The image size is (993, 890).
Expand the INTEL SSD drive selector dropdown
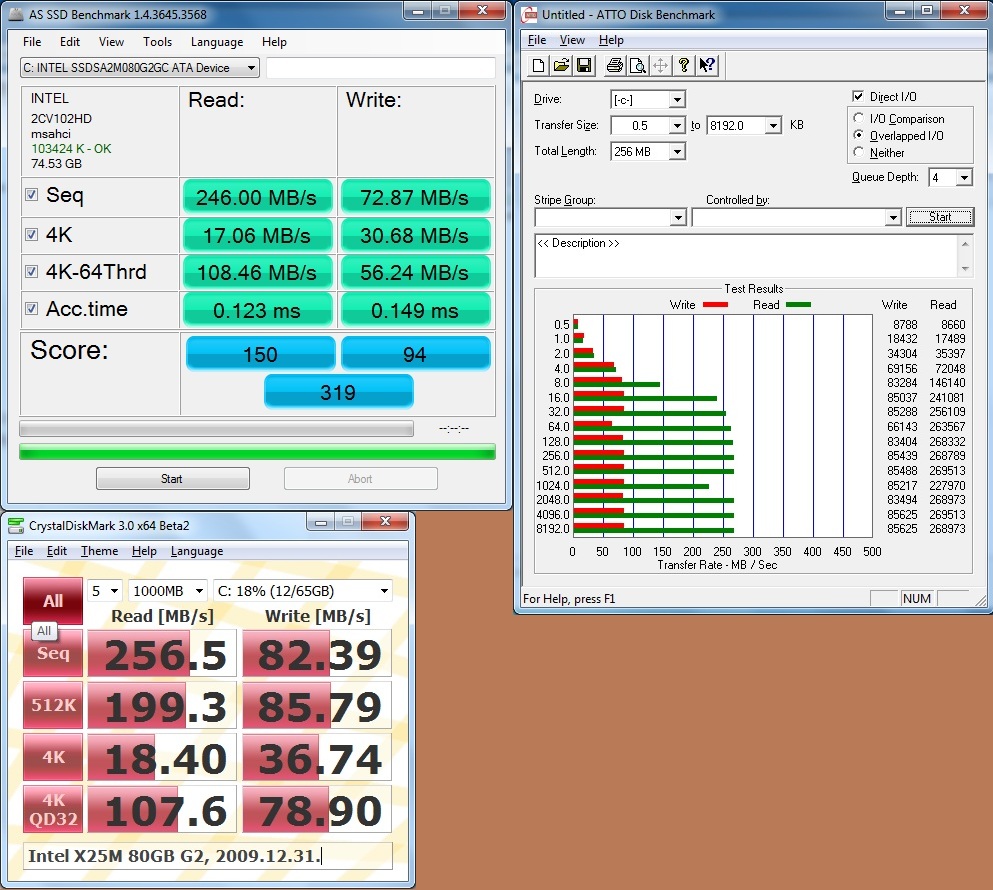click(250, 68)
